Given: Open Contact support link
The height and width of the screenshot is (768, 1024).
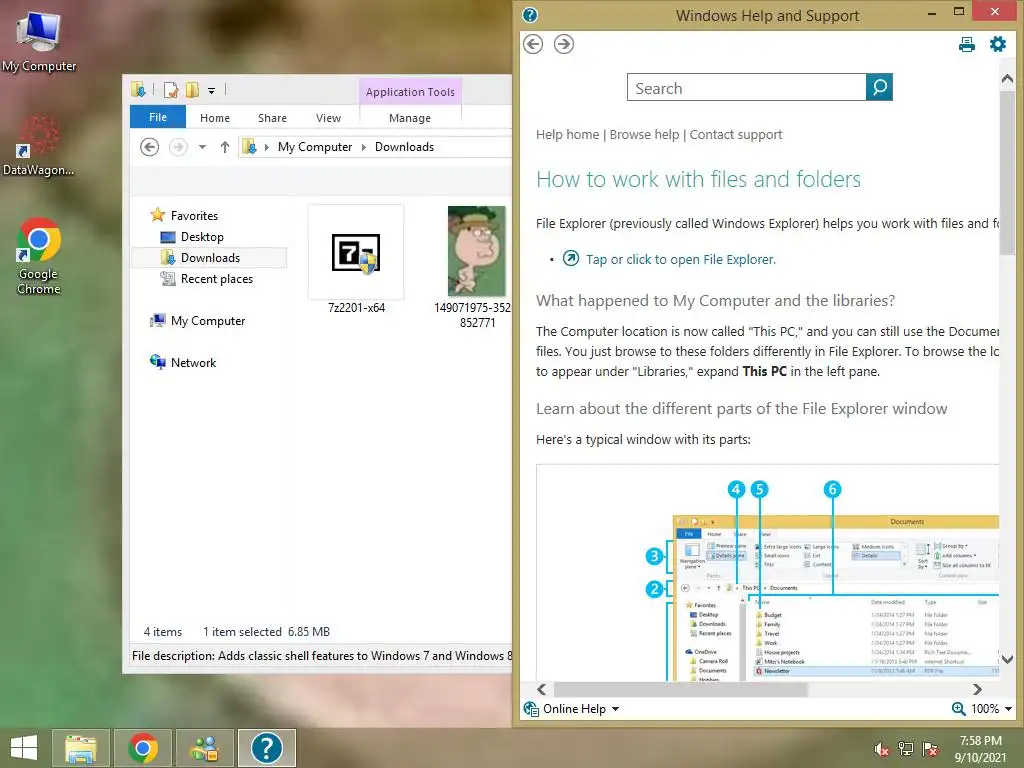Looking at the screenshot, I should [736, 135].
